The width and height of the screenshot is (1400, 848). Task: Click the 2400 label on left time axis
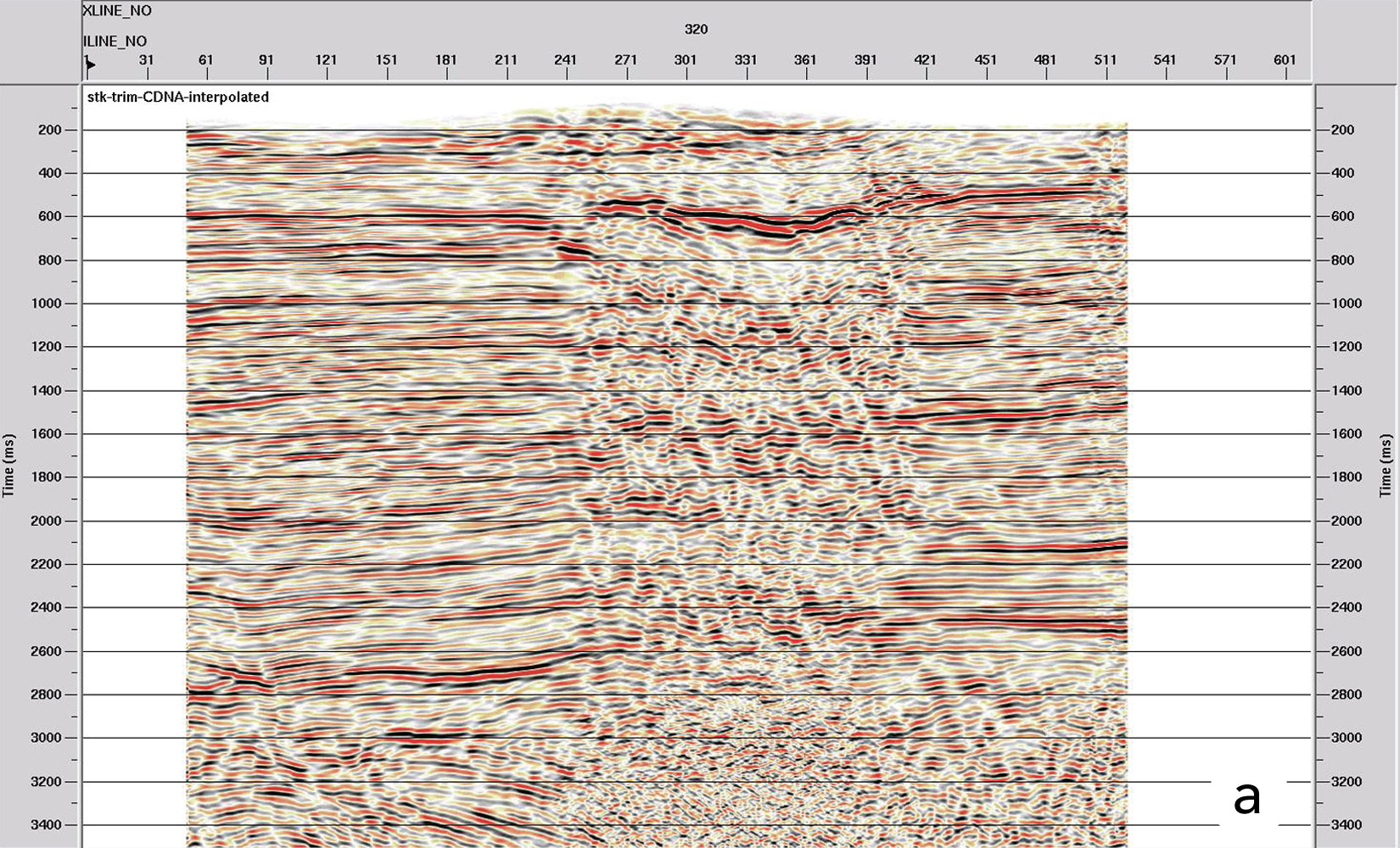pyautogui.click(x=47, y=608)
